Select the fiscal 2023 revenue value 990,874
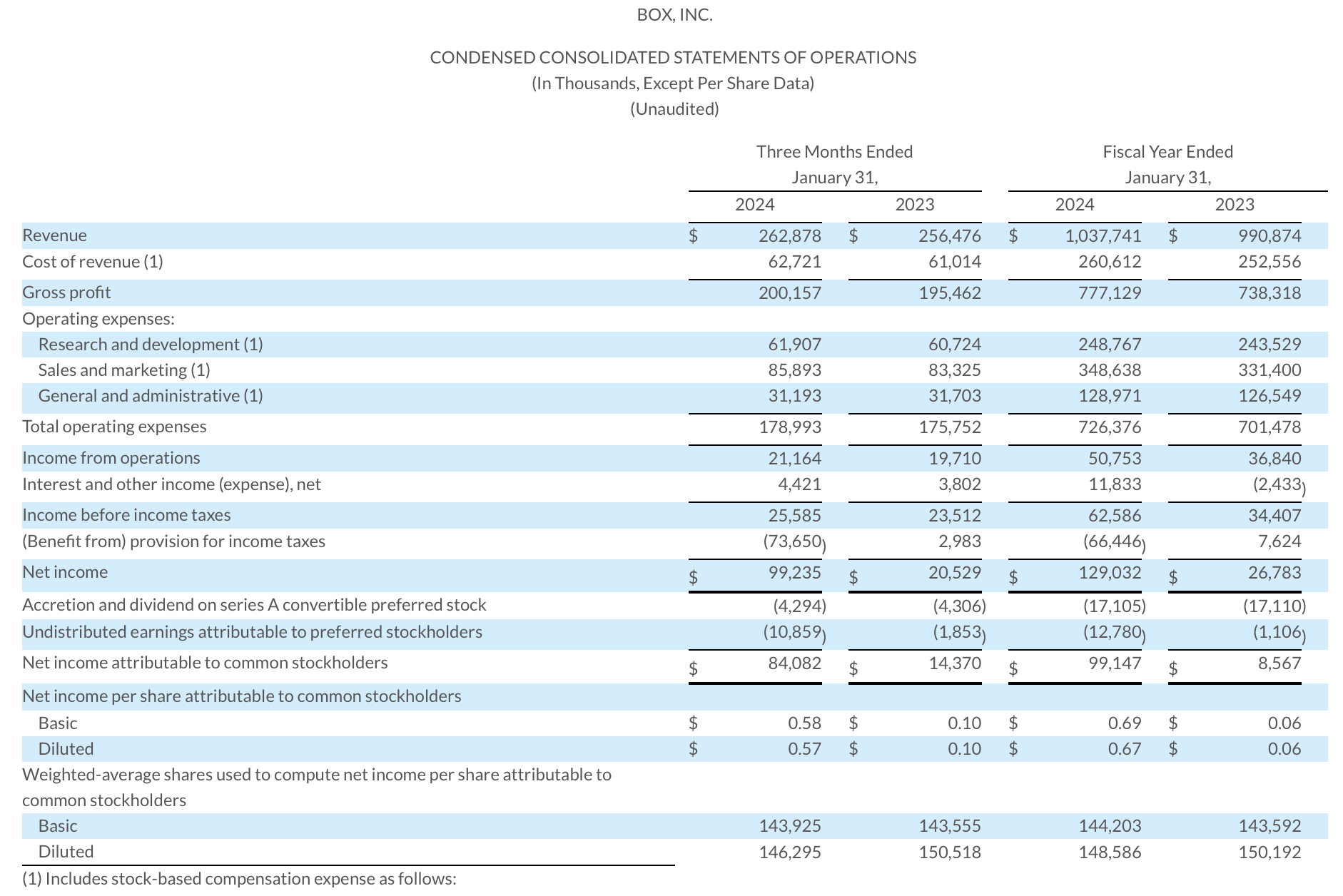Screen dimensions: 1343x896 (x=1269, y=235)
